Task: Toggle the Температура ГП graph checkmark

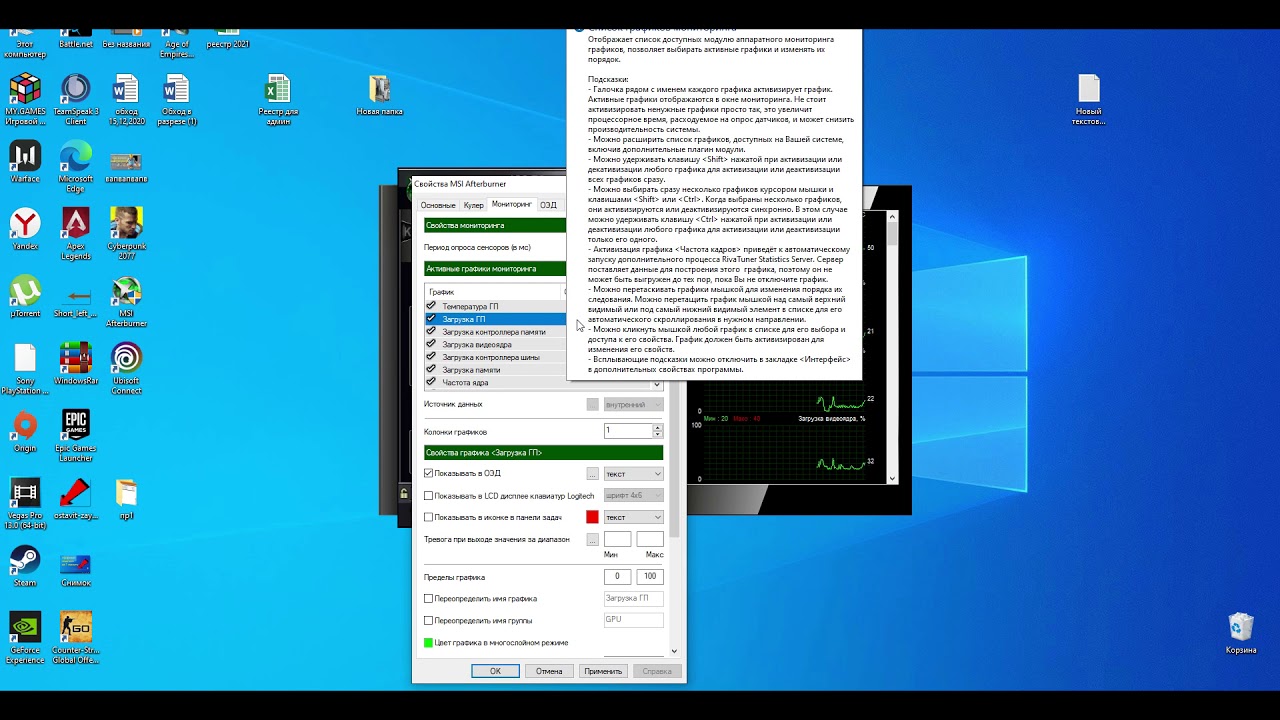Action: [431, 306]
